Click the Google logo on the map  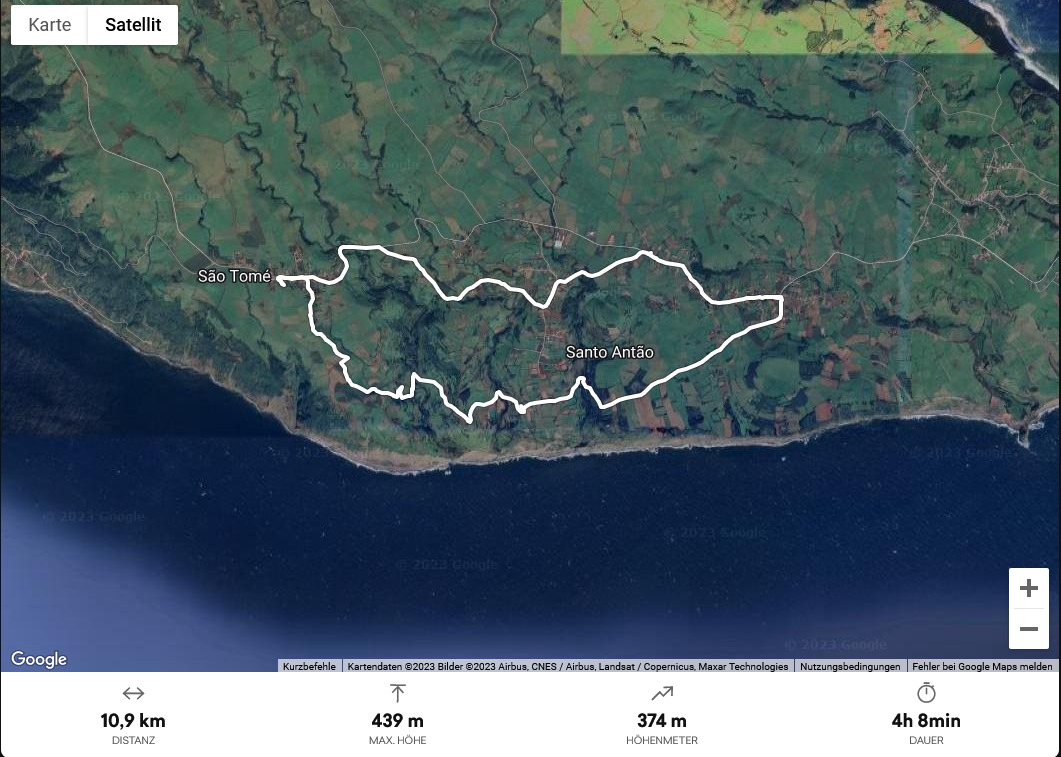39,659
